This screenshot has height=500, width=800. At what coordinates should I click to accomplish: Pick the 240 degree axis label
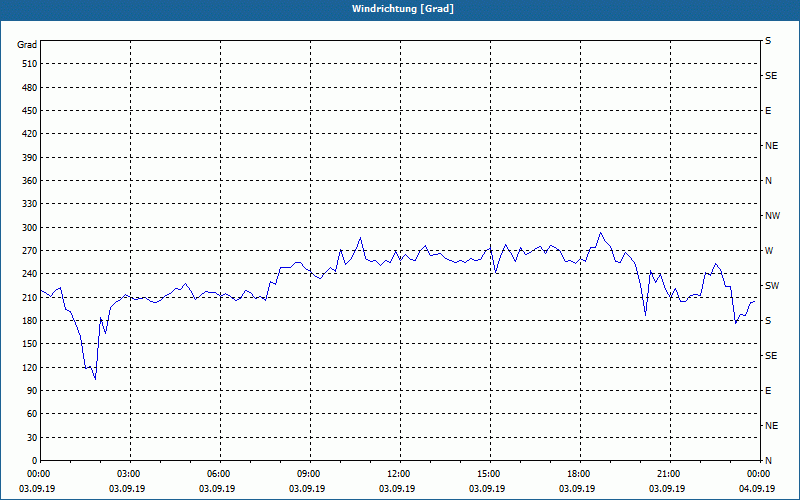(x=30, y=274)
